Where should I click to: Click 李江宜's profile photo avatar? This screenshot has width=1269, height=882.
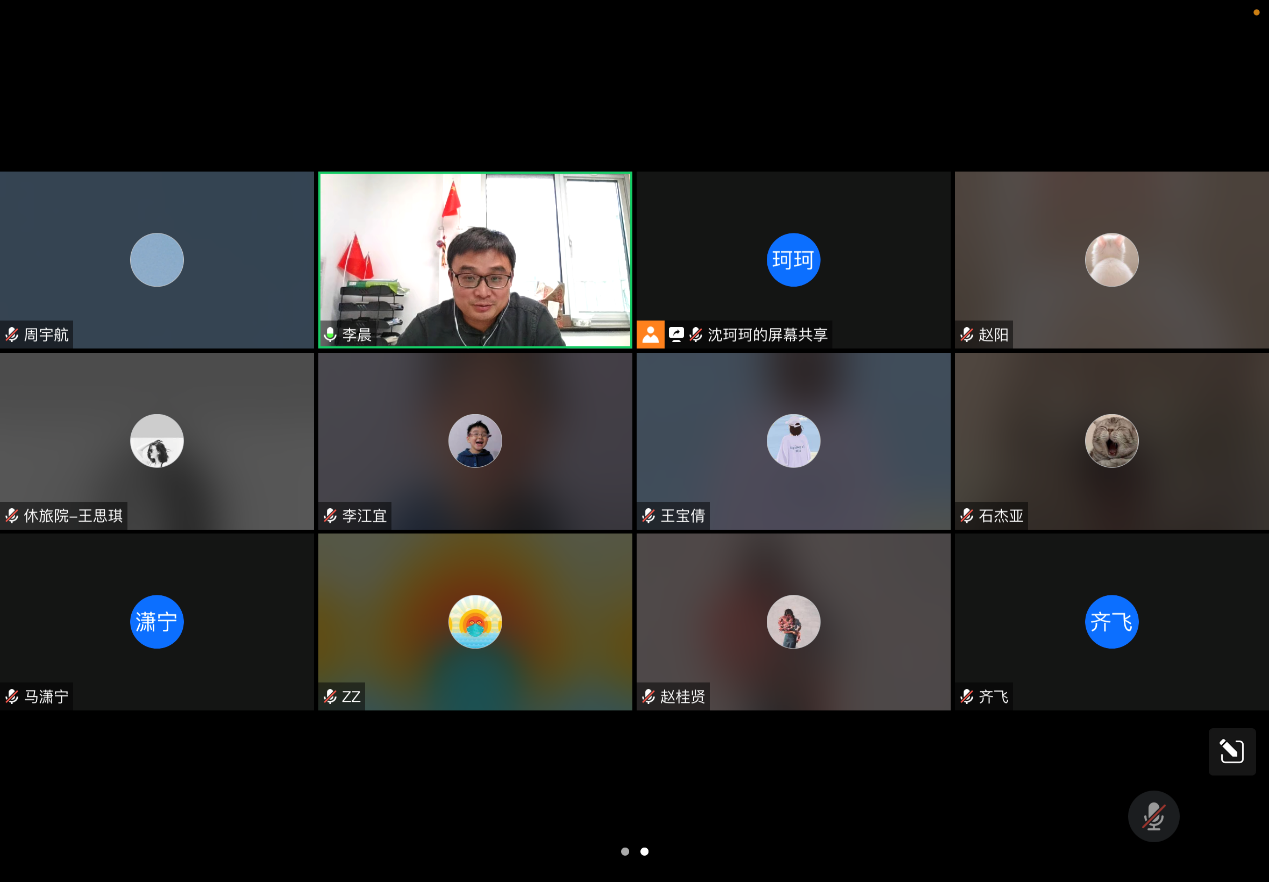point(475,441)
